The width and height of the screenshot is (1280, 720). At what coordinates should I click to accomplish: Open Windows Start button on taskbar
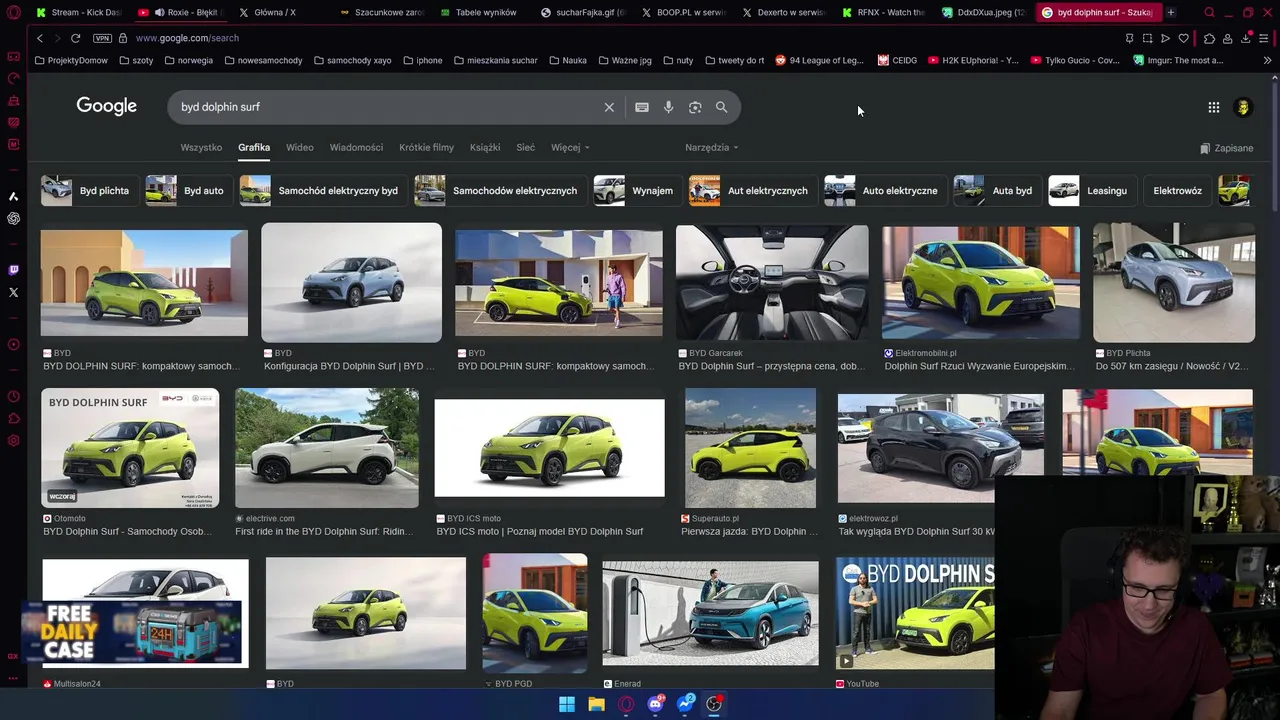click(567, 704)
